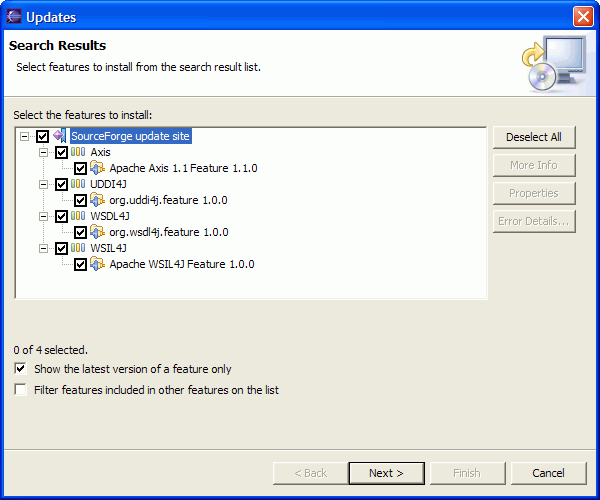Uncheck the Apache Axis 1.1 Feature checkbox
600x500 pixels.
pos(80,168)
